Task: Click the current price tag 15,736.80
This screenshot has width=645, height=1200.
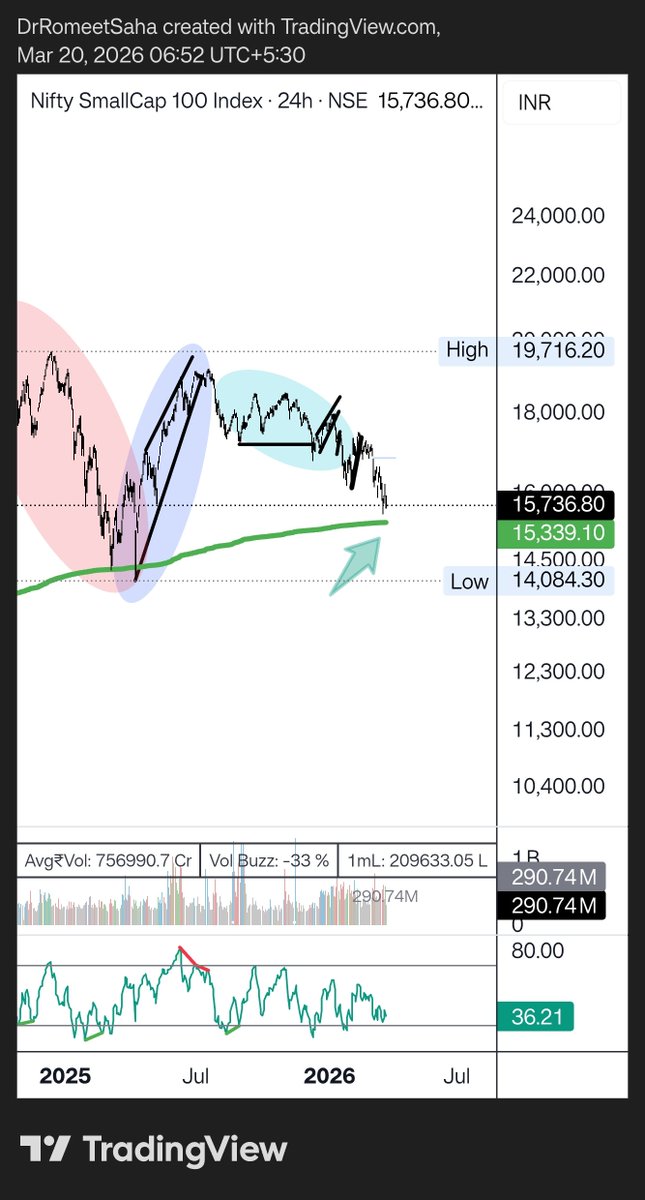Action: point(555,506)
